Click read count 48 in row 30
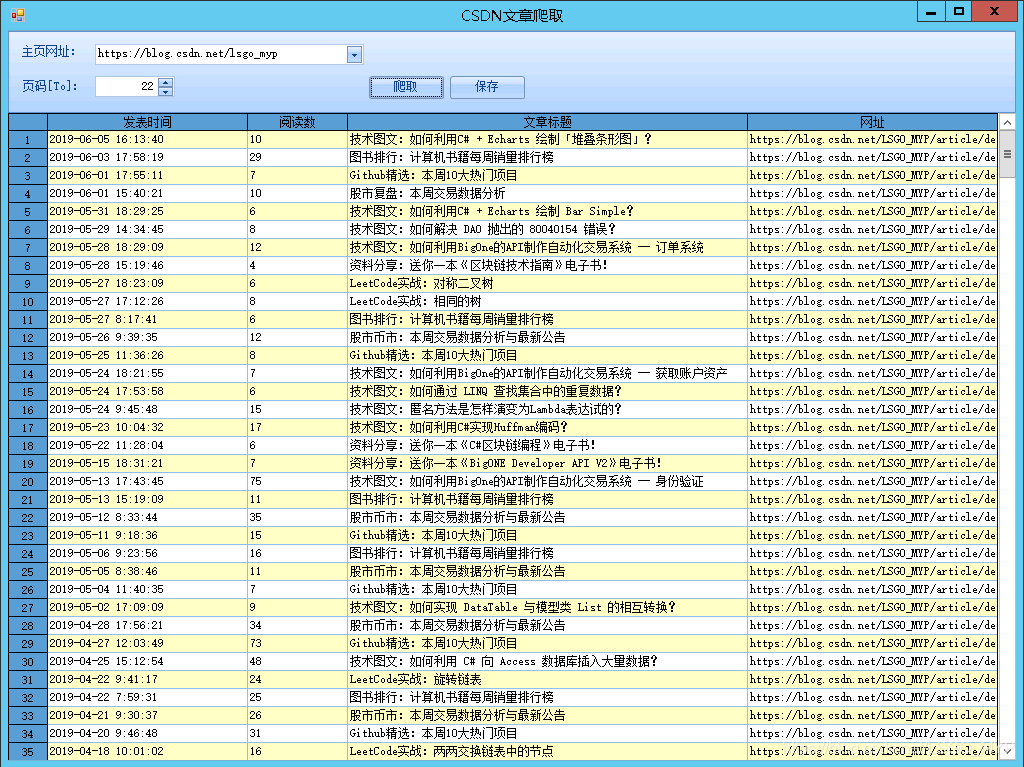1024x767 pixels. [x=297, y=661]
